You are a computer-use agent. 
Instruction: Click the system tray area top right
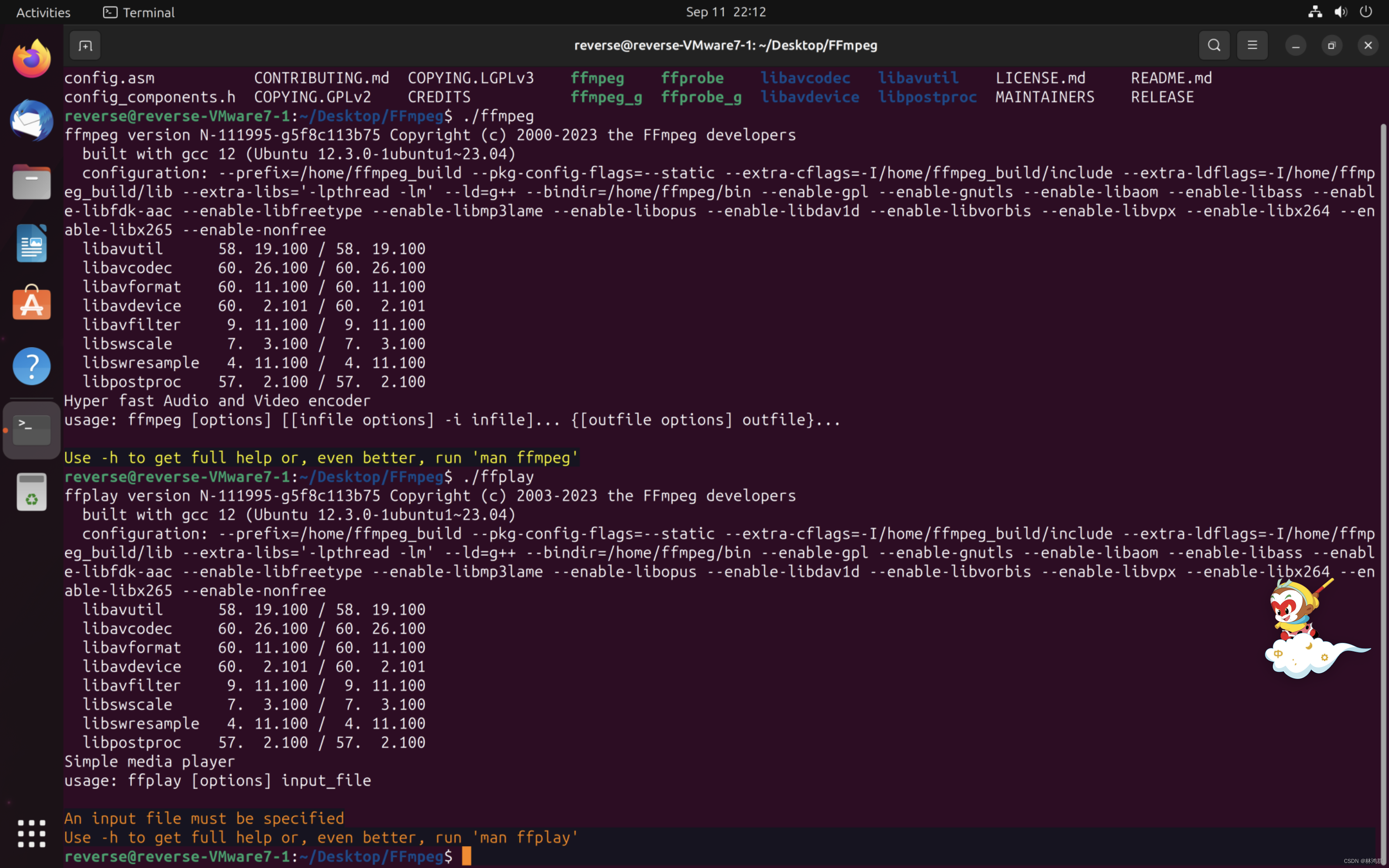(1340, 11)
